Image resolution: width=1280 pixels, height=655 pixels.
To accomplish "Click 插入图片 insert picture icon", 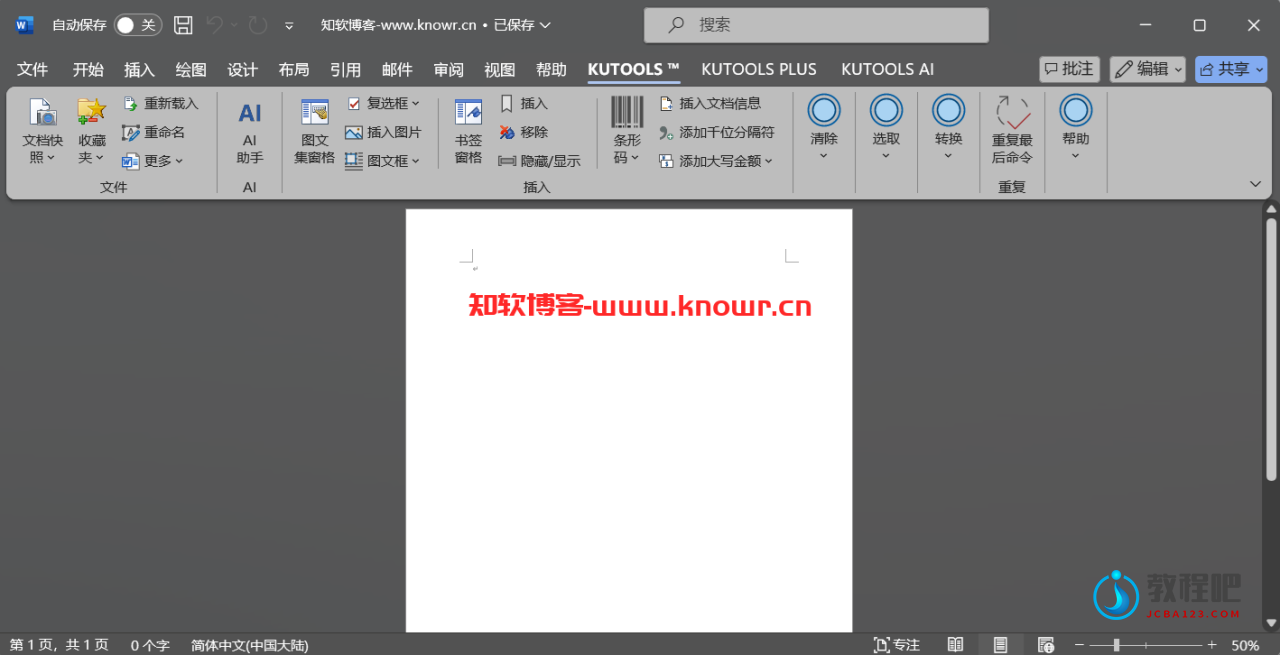I will 353,132.
